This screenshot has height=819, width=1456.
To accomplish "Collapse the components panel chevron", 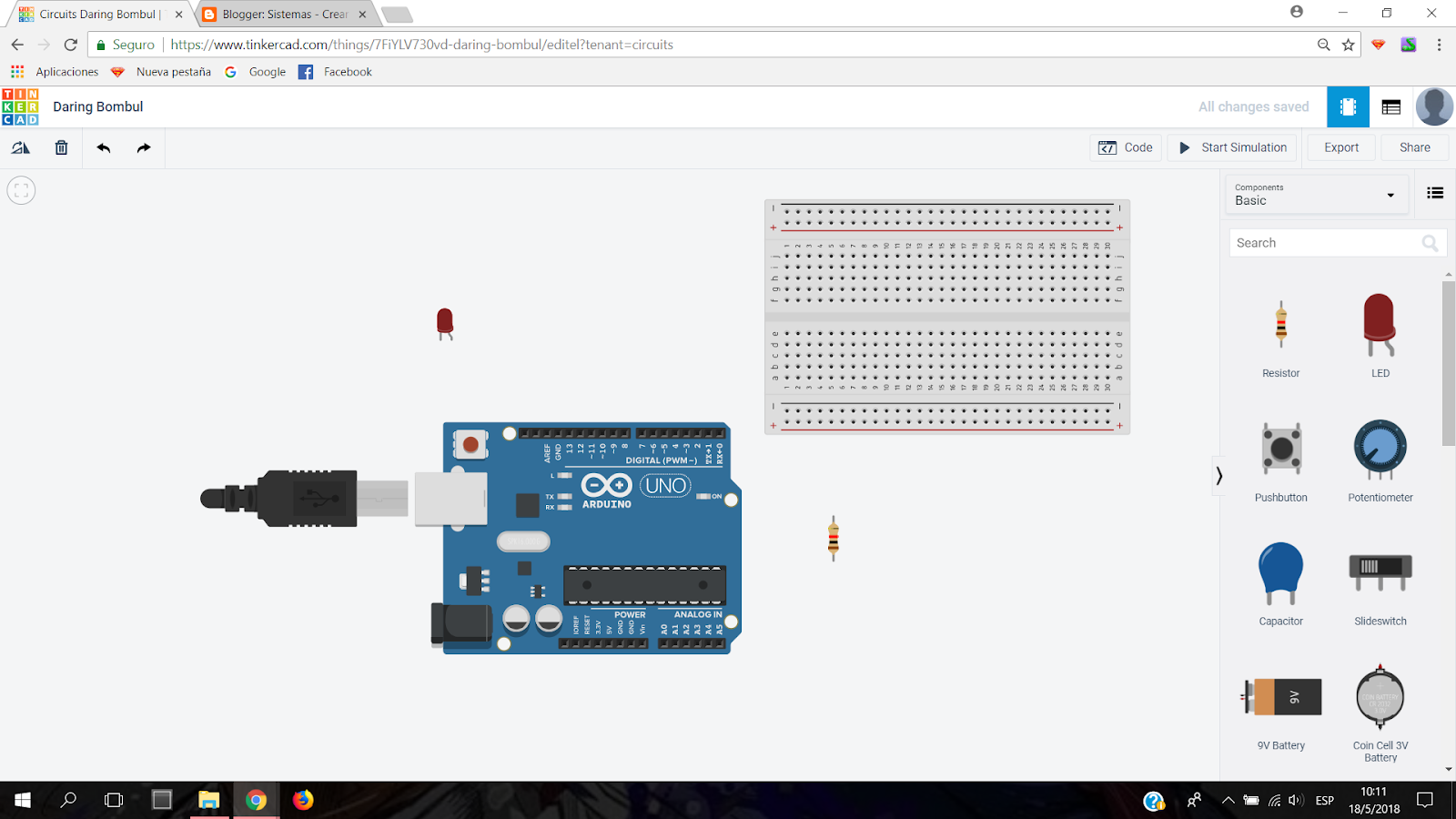I will (1219, 475).
